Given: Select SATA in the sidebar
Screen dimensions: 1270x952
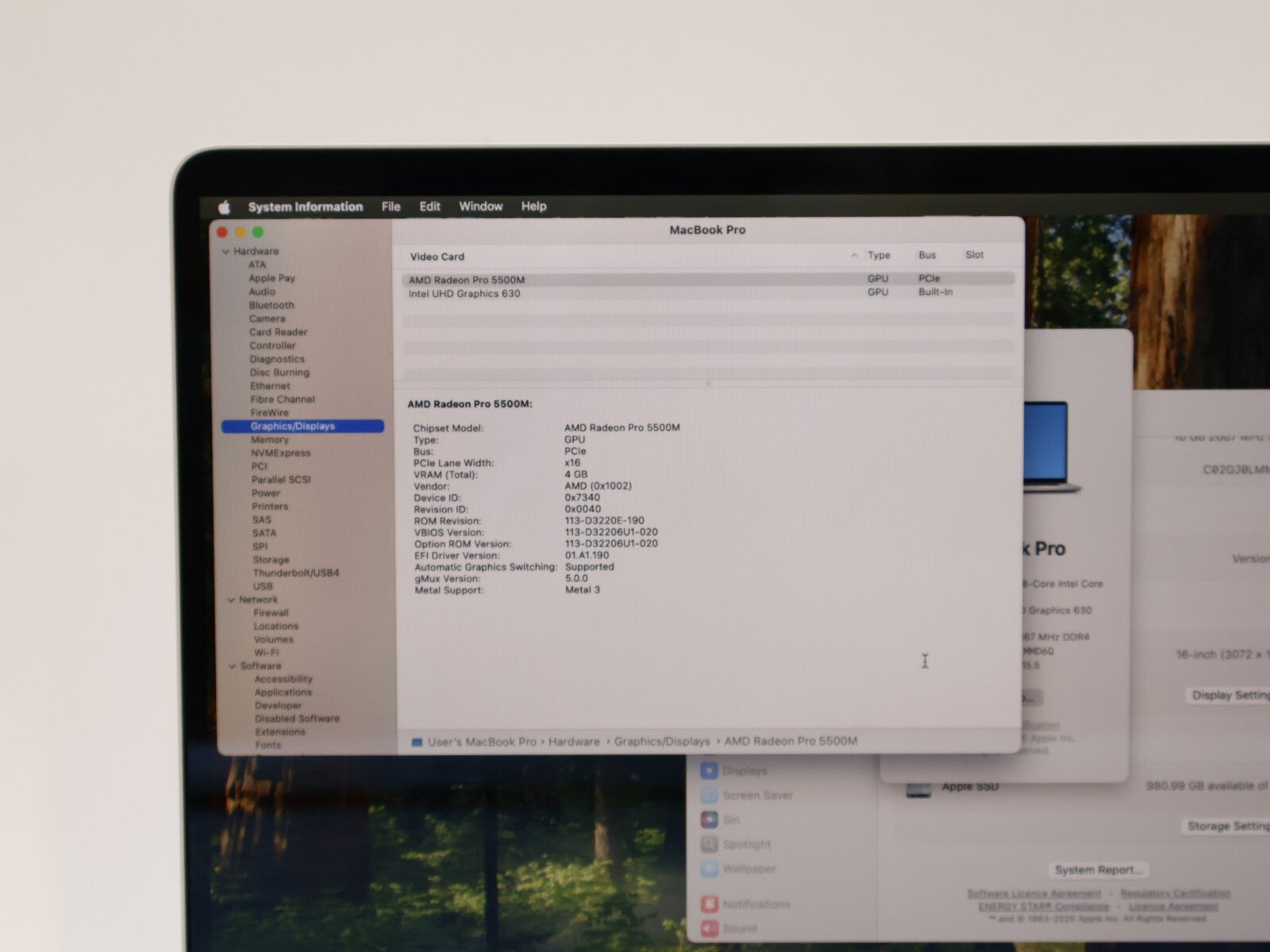Looking at the screenshot, I should click(264, 534).
